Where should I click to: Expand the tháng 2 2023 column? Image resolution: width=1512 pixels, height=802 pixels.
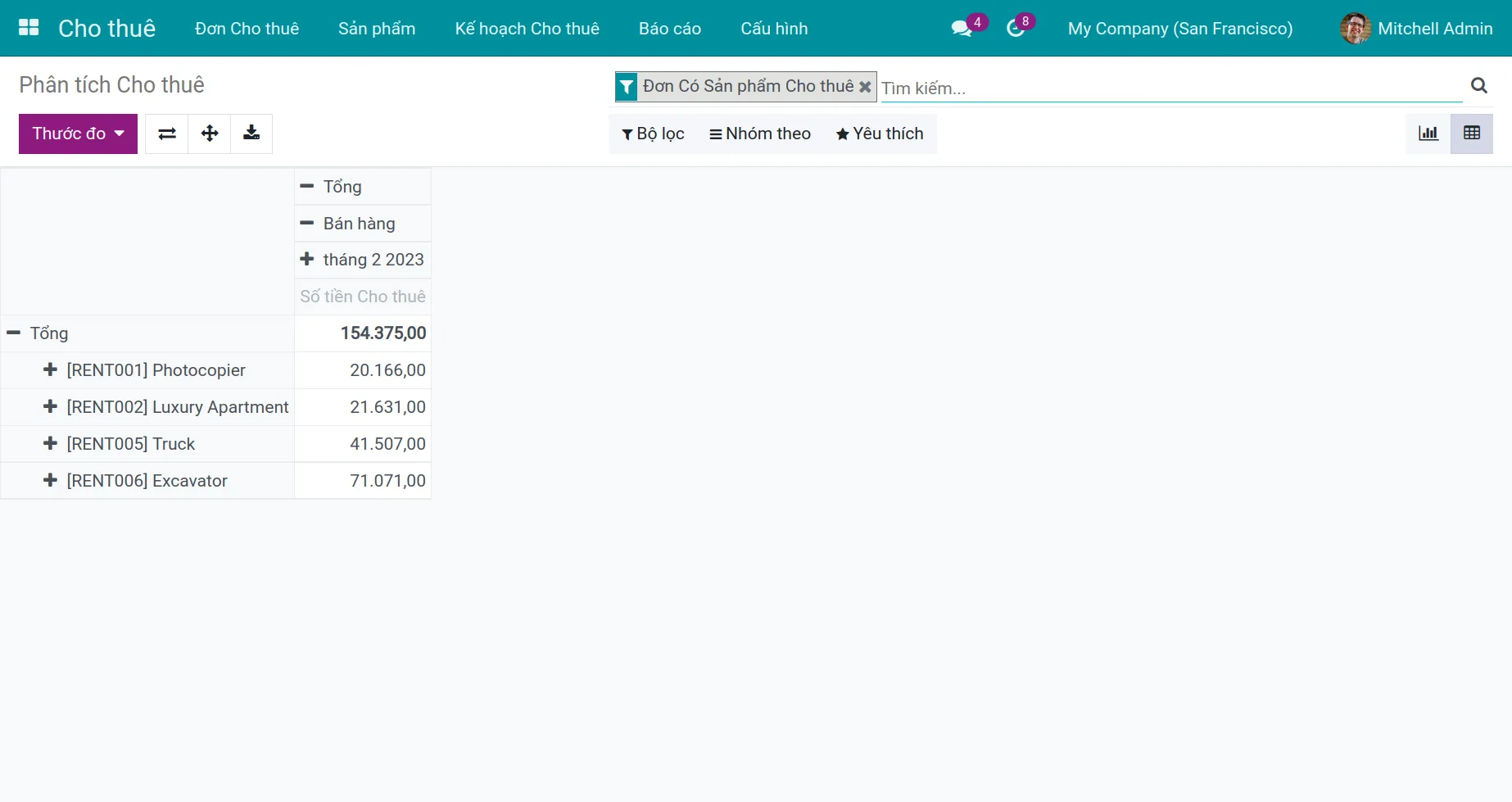[x=307, y=260]
